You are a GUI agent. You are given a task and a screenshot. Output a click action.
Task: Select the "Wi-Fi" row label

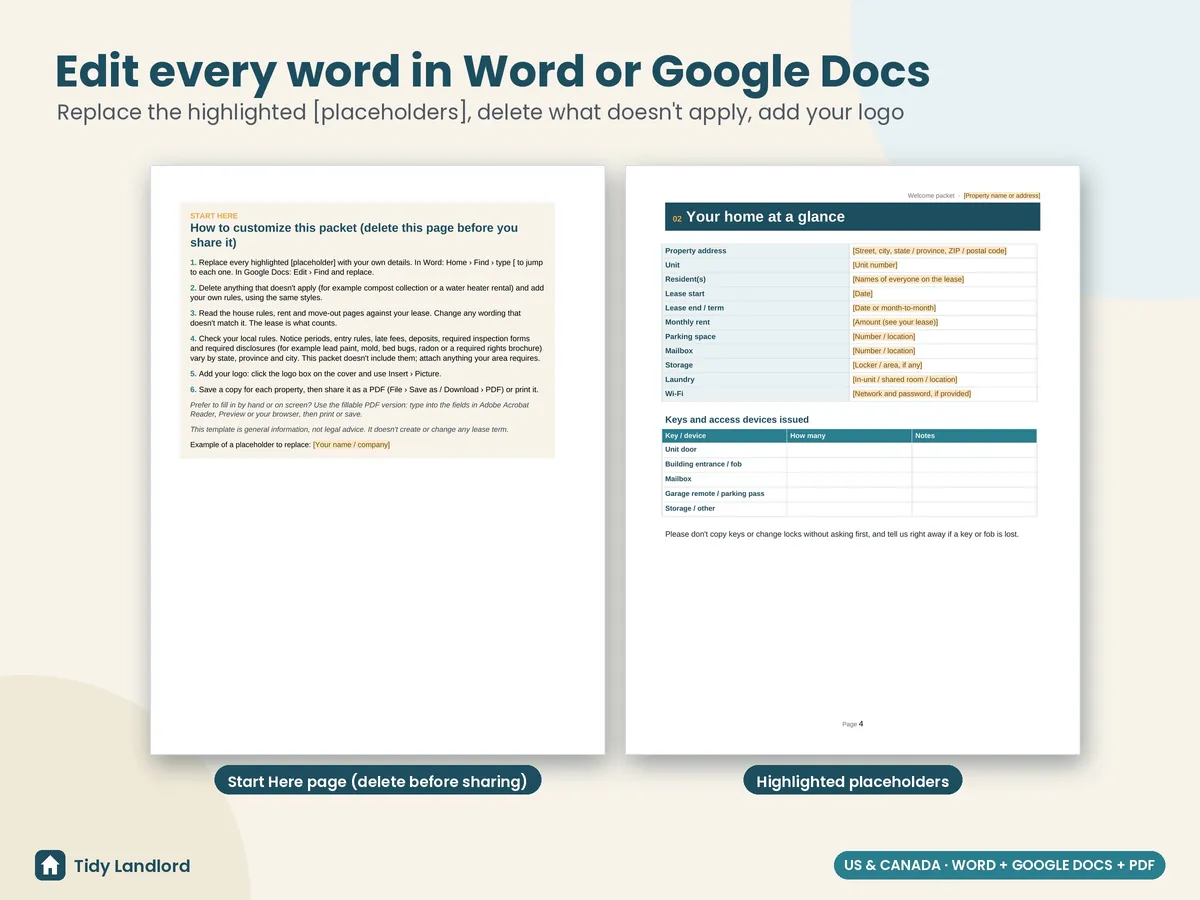pyautogui.click(x=675, y=394)
